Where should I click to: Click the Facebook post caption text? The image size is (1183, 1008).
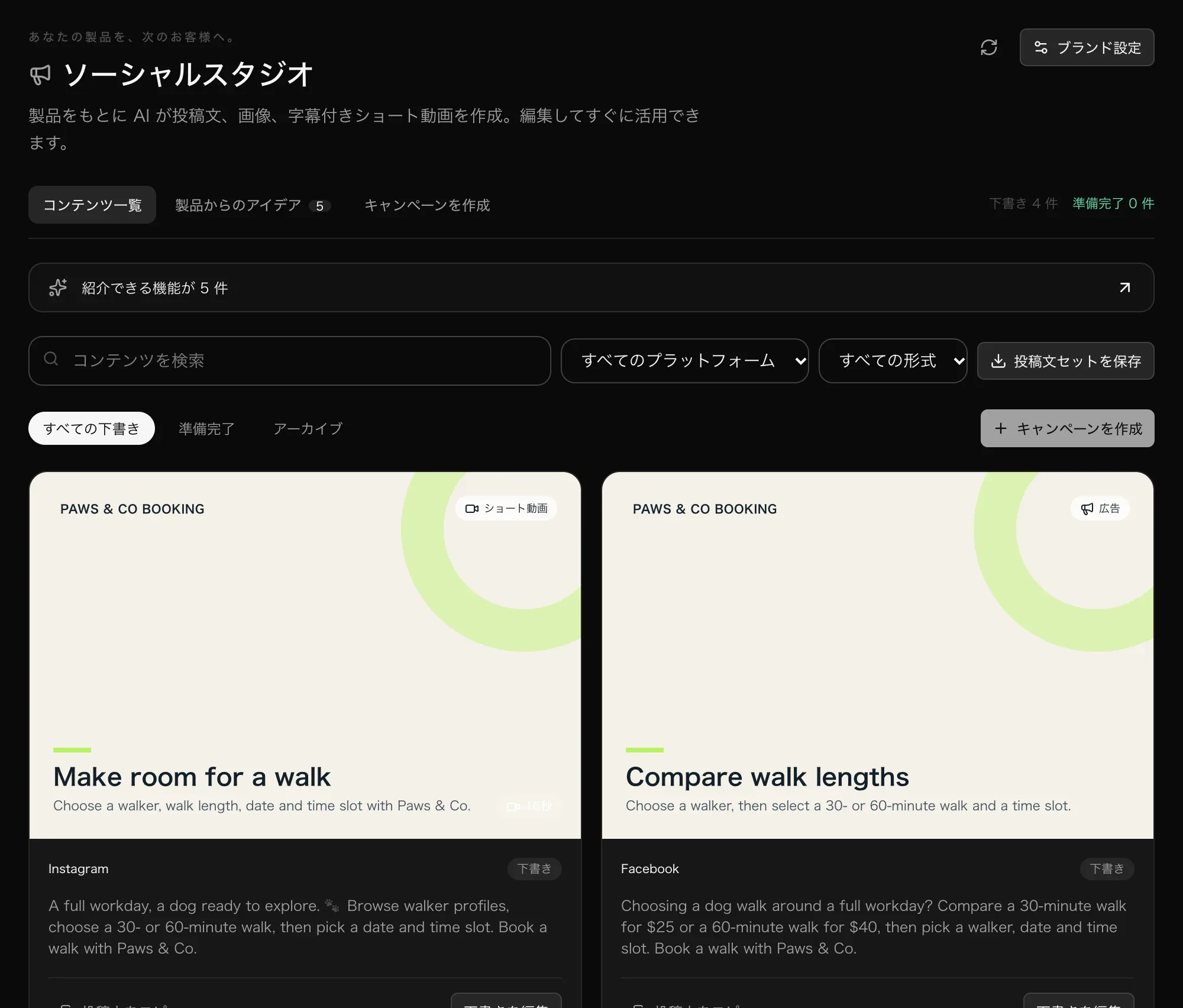(x=874, y=927)
